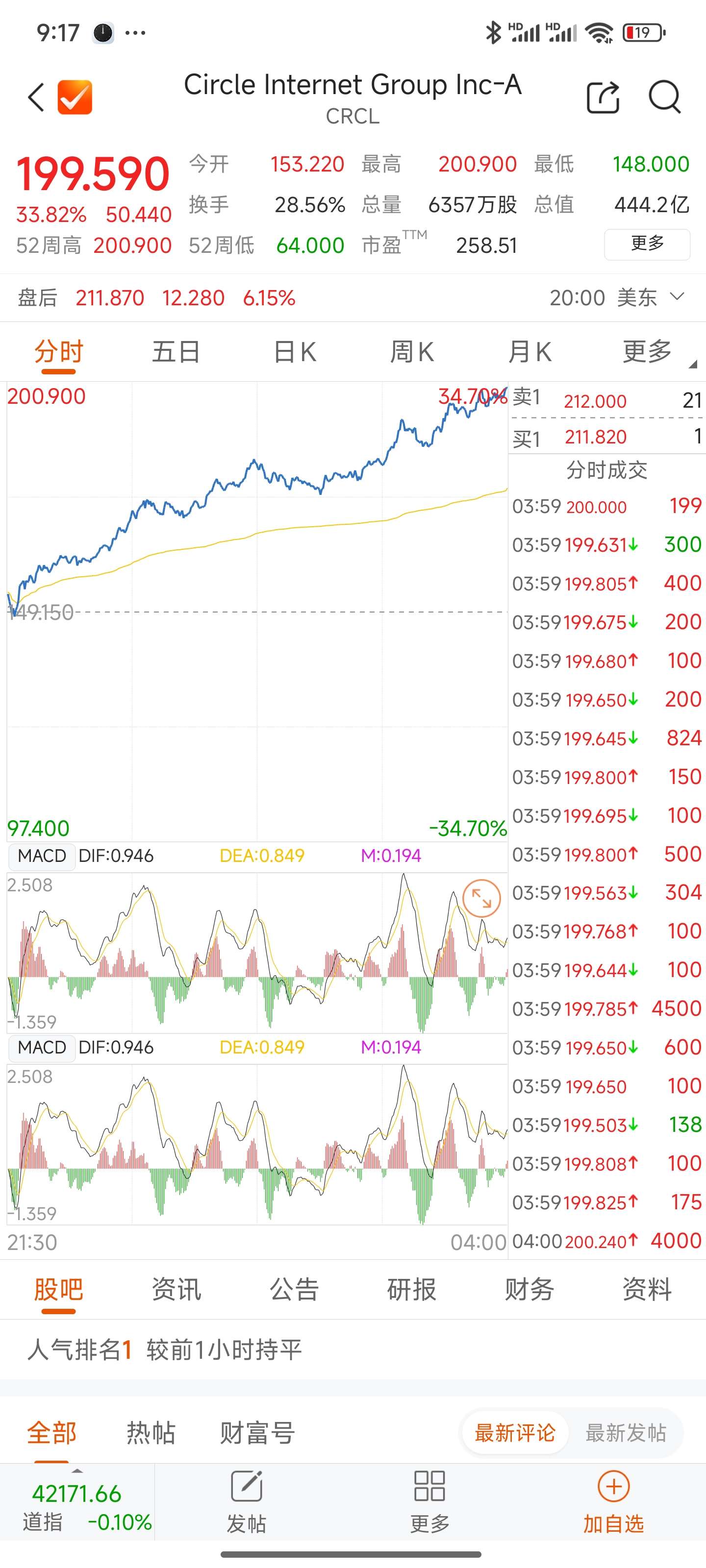Tap the Wi-Fi status icon
The height and width of the screenshot is (1568, 706).
tap(599, 32)
